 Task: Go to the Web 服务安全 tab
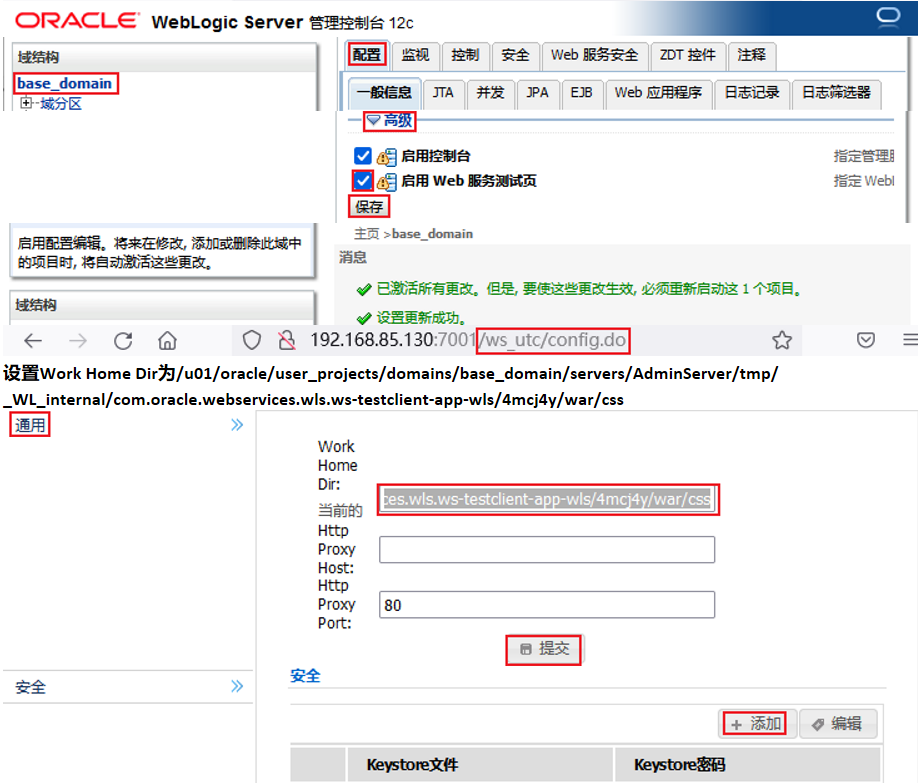coord(595,55)
